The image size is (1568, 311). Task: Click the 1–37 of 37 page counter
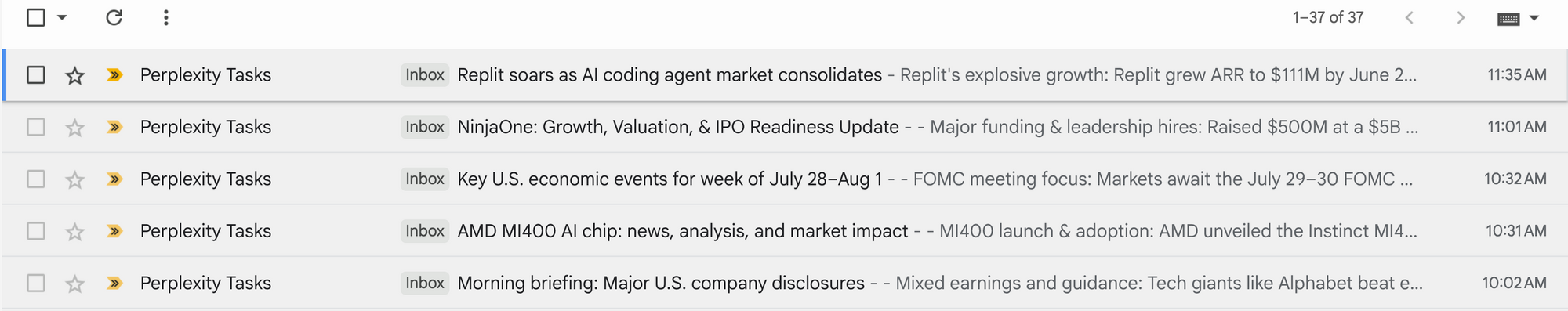click(1328, 17)
